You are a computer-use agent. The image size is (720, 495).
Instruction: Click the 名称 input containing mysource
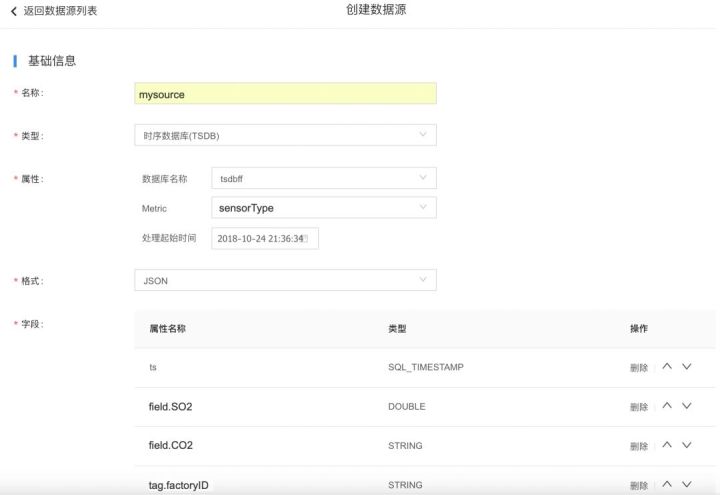pyautogui.click(x=285, y=94)
